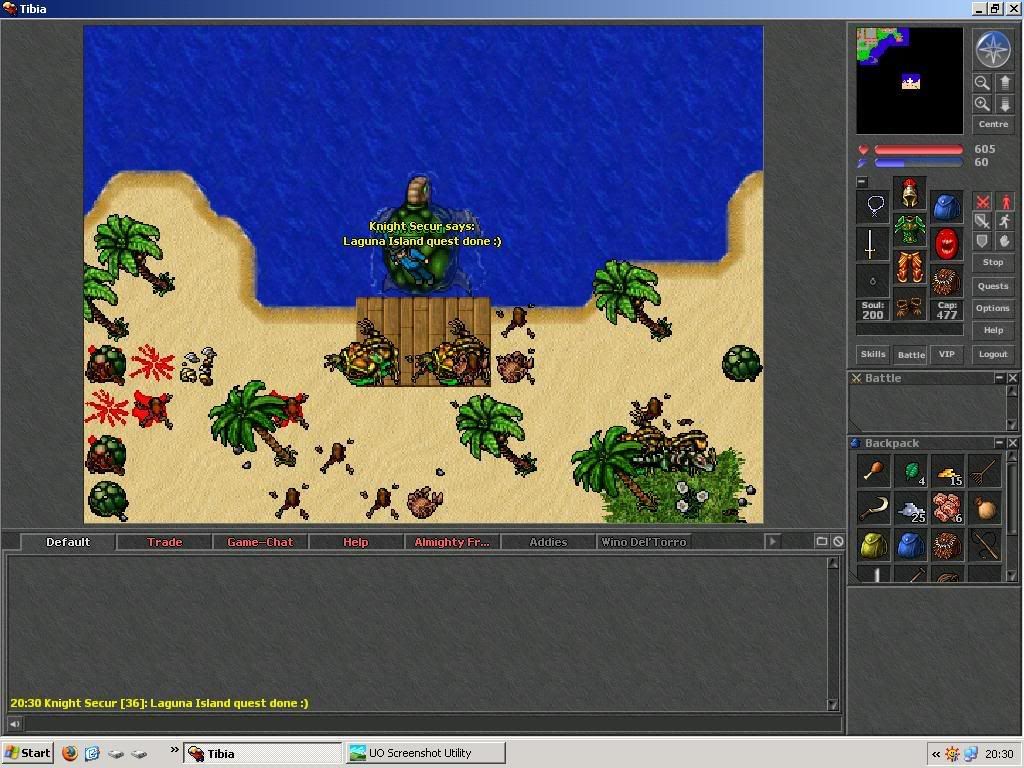The image size is (1024, 768).
Task: Toggle the Battle window button
Action: 911,354
